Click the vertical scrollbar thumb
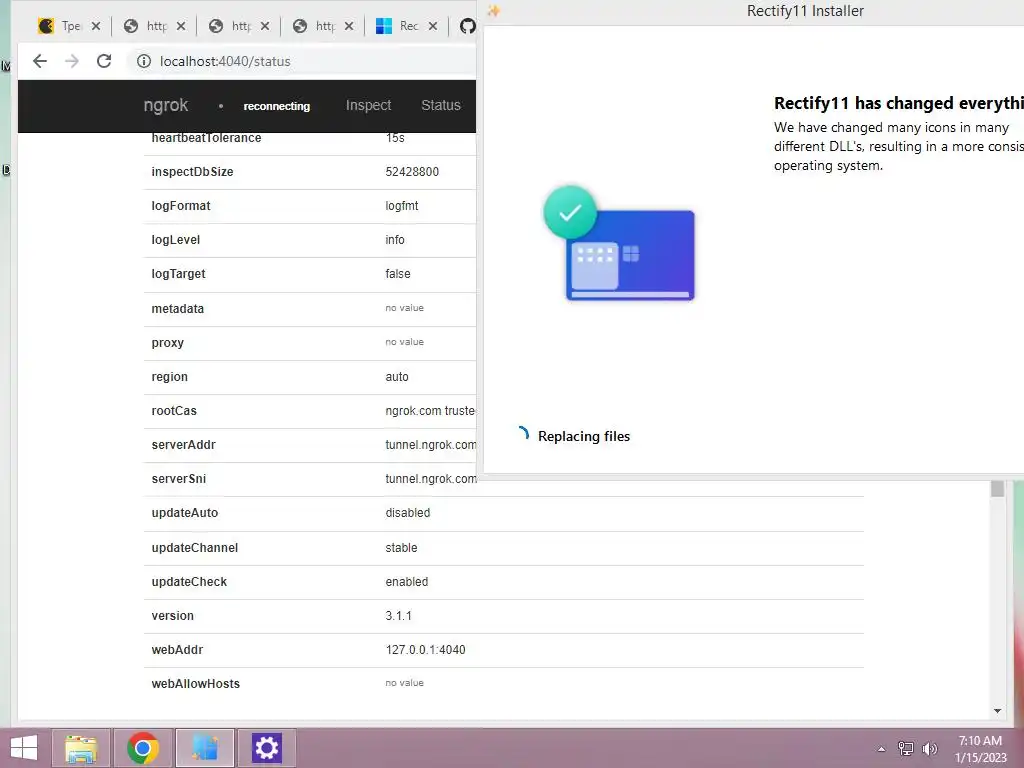Screen dimensions: 1024x768 click(997, 488)
